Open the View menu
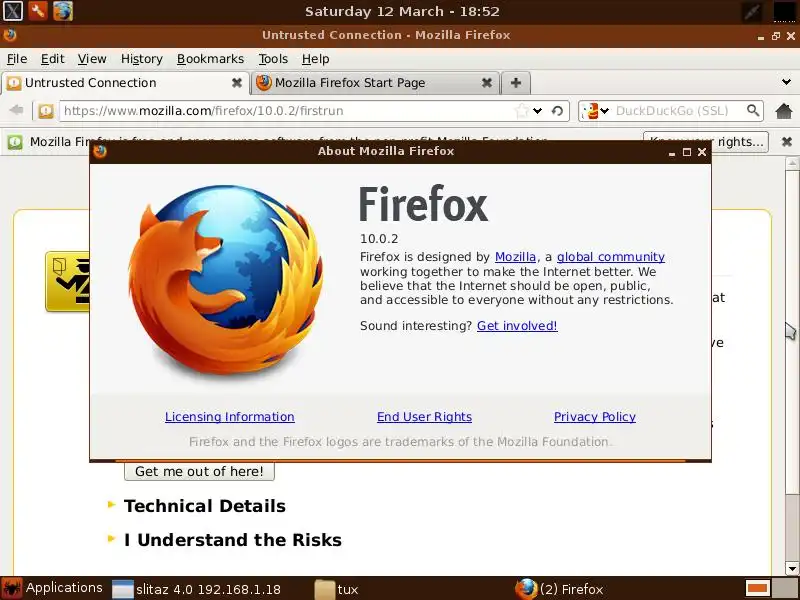This screenshot has height=600, width=800. (92, 59)
